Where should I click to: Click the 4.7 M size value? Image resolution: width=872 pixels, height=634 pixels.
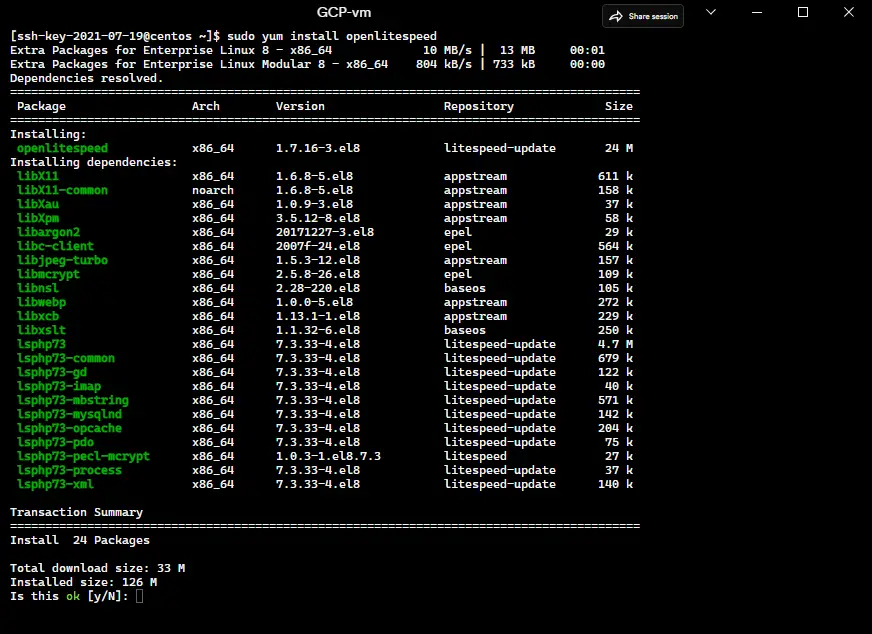pos(616,344)
